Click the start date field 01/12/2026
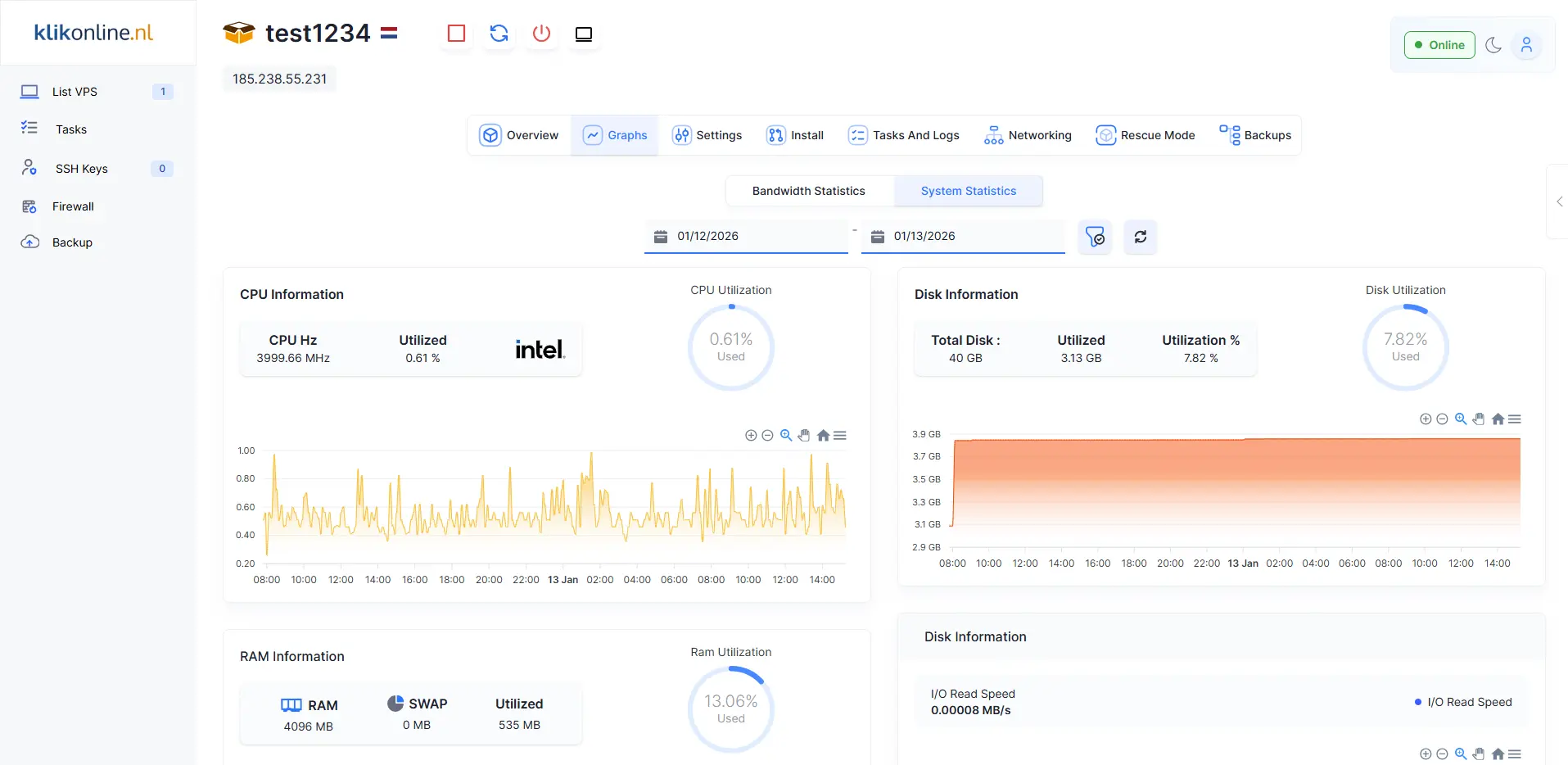This screenshot has height=765, width=1568. (x=745, y=236)
